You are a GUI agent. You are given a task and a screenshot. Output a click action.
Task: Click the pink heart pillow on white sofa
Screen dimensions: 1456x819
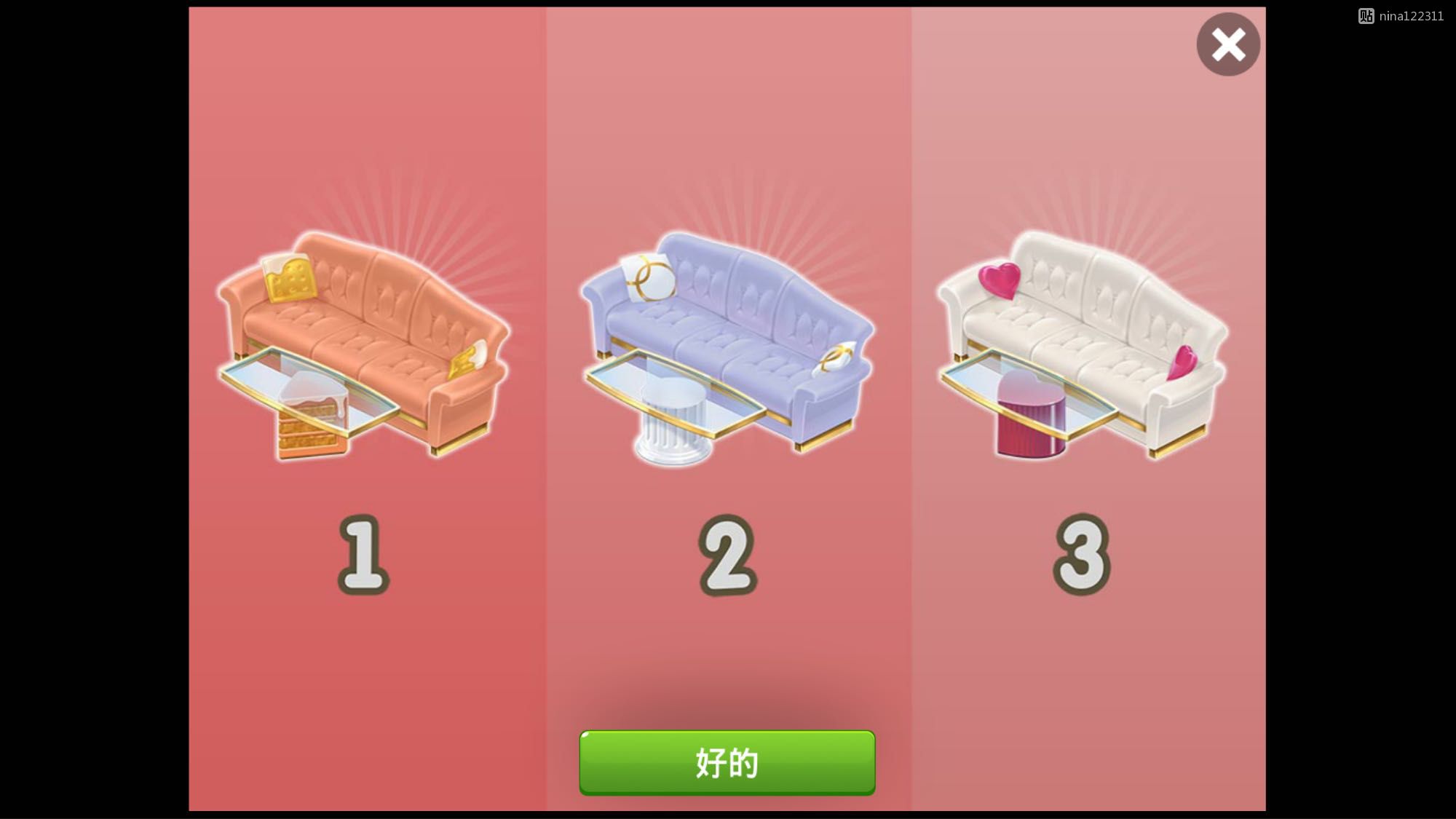point(1000,280)
